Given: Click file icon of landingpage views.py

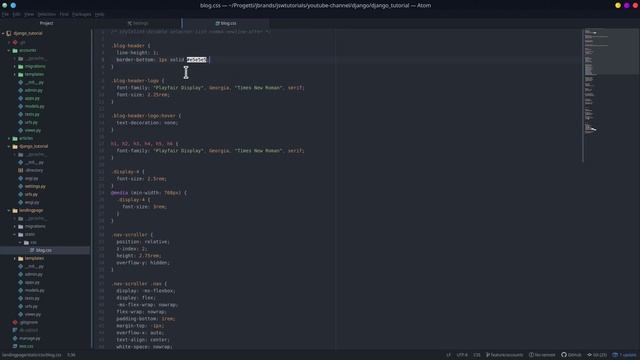Looking at the screenshot, I should tap(21, 314).
